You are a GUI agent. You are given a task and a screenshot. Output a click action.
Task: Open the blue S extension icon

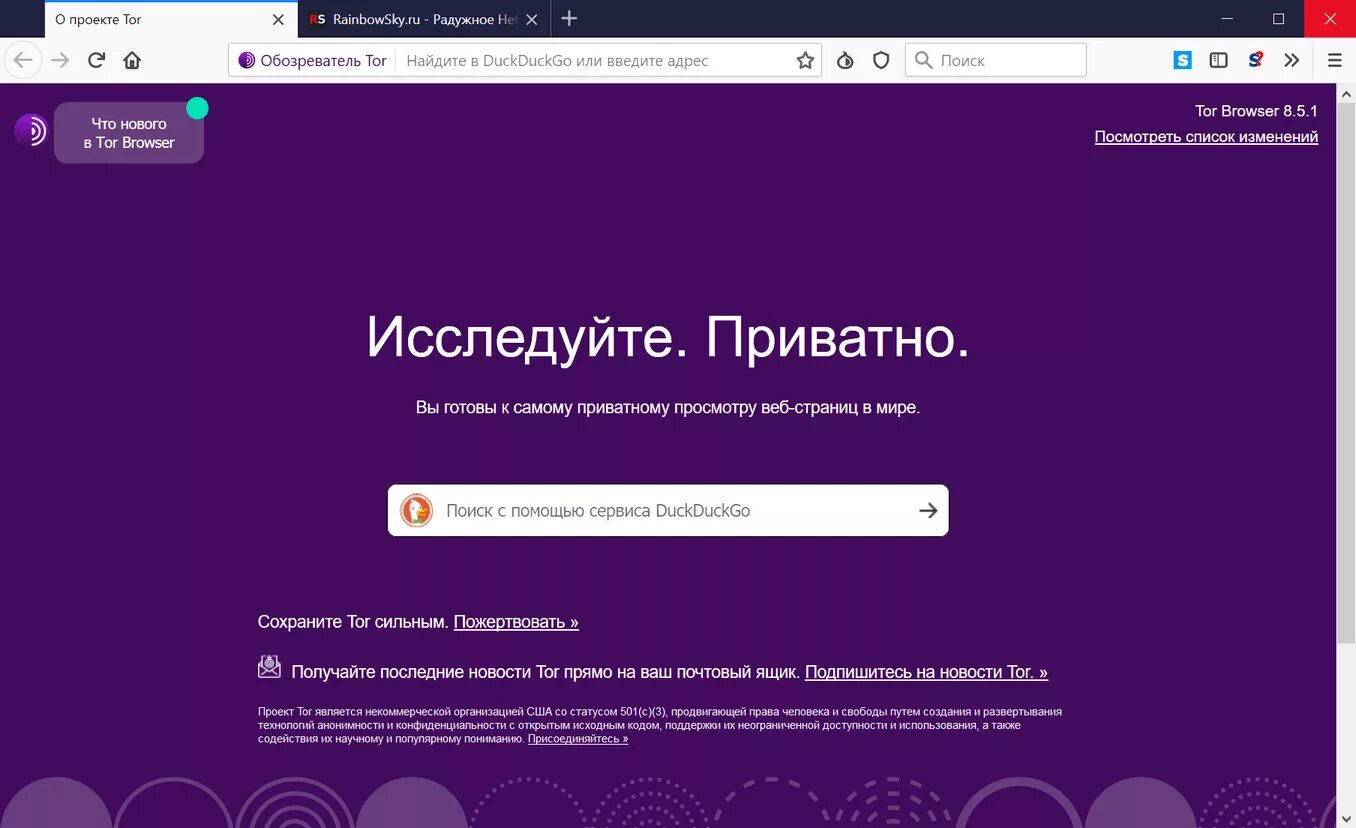1182,60
